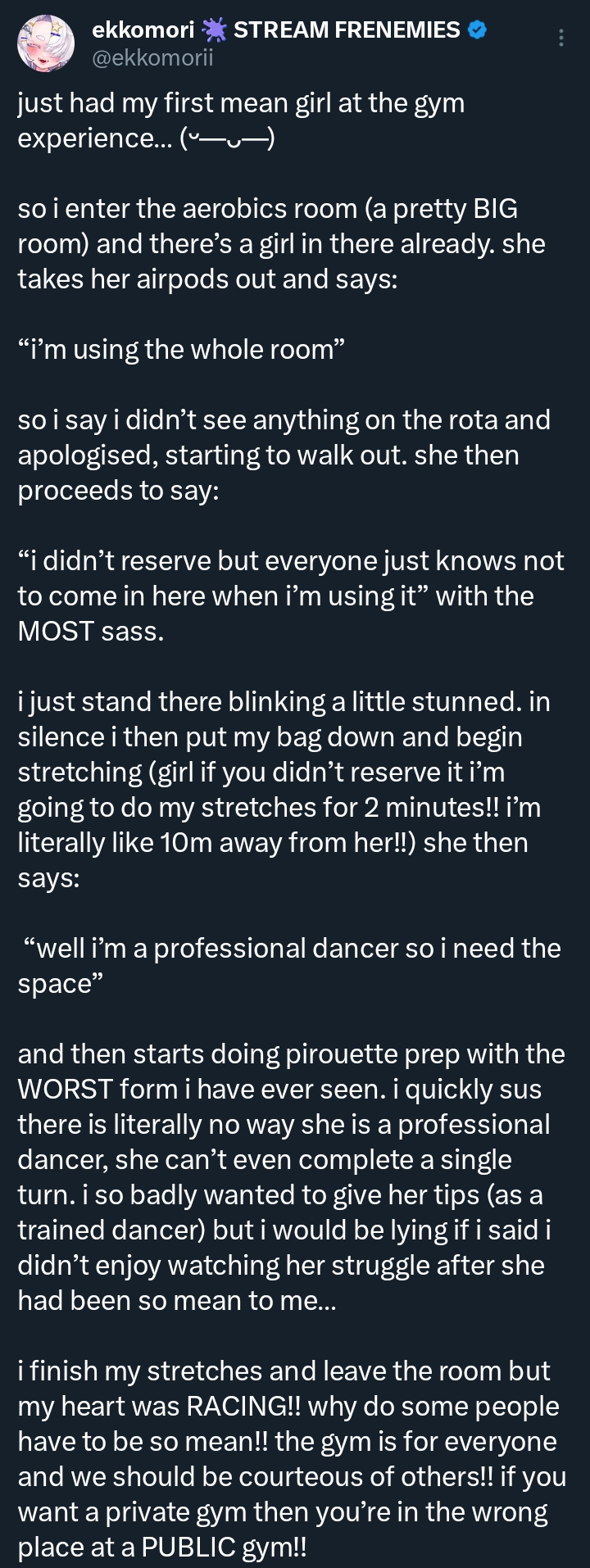Open the ekkomori display name link
This screenshot has height=1568, width=590.
(143, 31)
